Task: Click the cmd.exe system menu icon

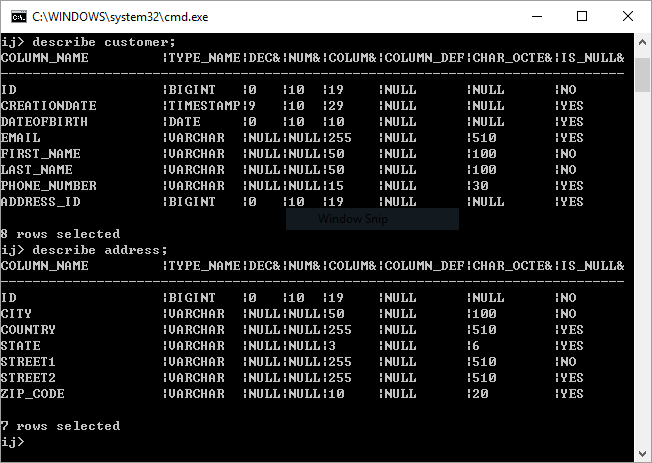Action: [x=19, y=17]
